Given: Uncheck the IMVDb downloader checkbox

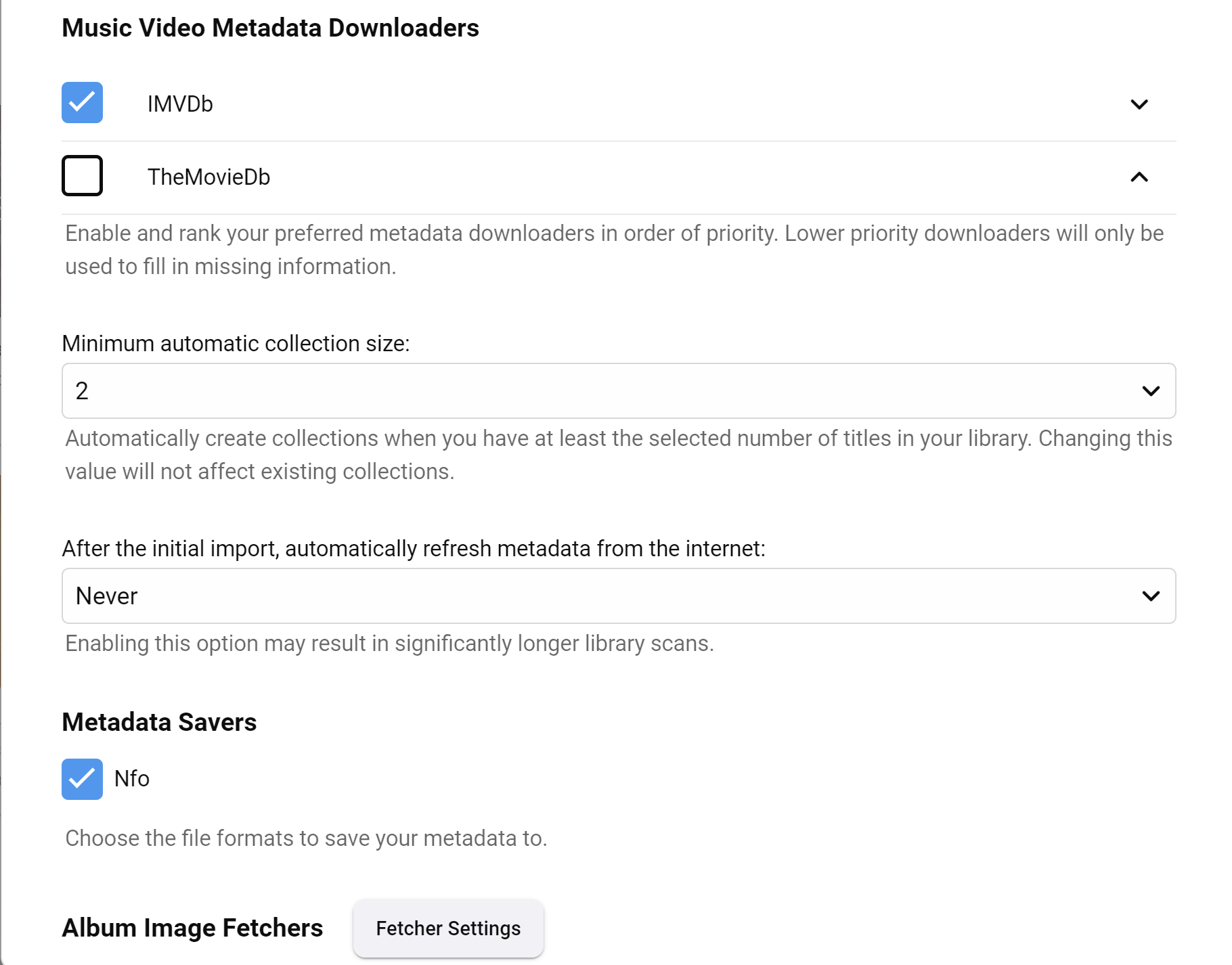Looking at the screenshot, I should click(x=82, y=103).
